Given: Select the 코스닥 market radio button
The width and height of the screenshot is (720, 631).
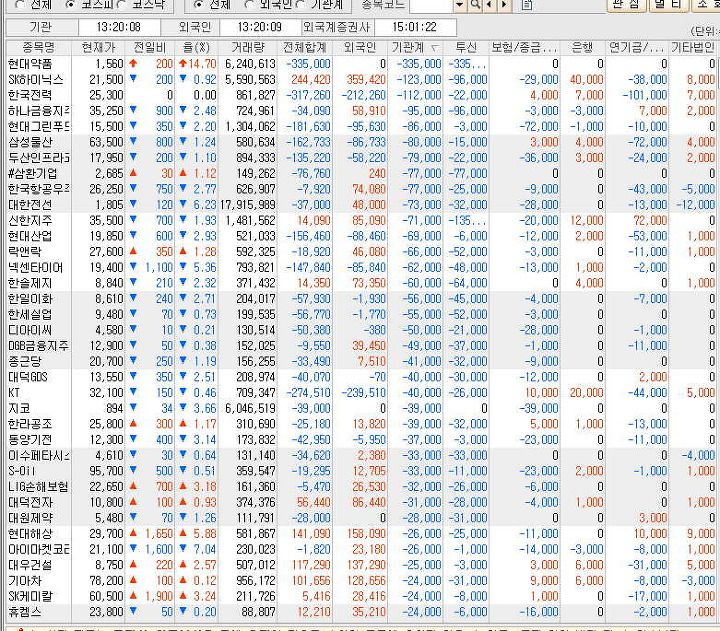Looking at the screenshot, I should (122, 5).
